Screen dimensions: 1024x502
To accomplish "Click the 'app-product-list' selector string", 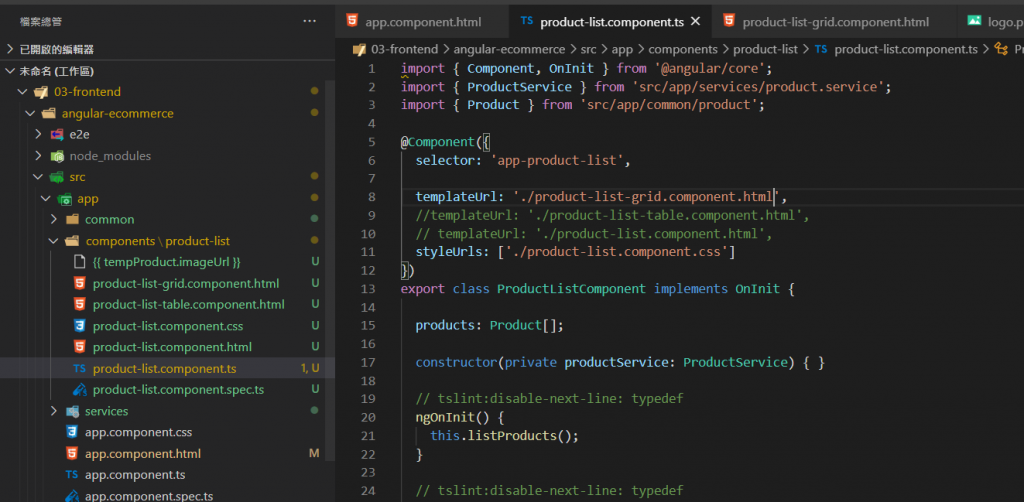I will [x=556, y=160].
